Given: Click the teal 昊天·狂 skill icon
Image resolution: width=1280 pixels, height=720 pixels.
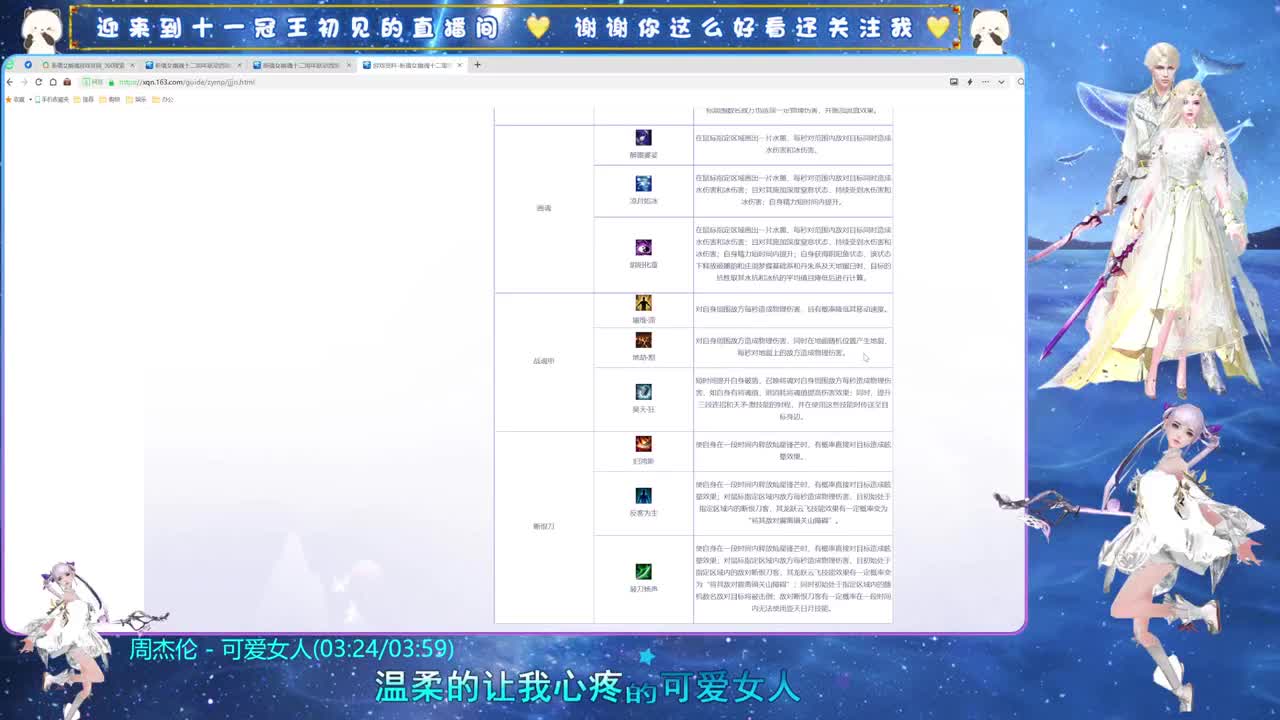Looking at the screenshot, I should tap(643, 392).
